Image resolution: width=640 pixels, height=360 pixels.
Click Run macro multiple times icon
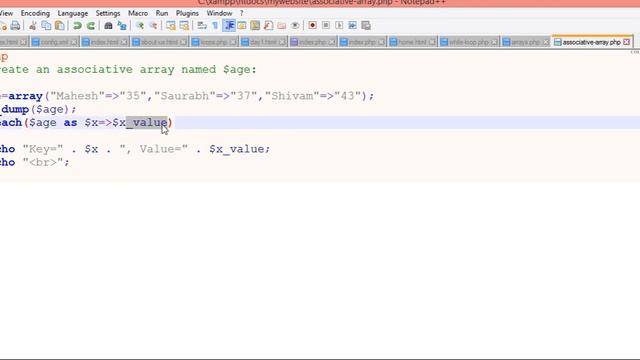(x=352, y=26)
